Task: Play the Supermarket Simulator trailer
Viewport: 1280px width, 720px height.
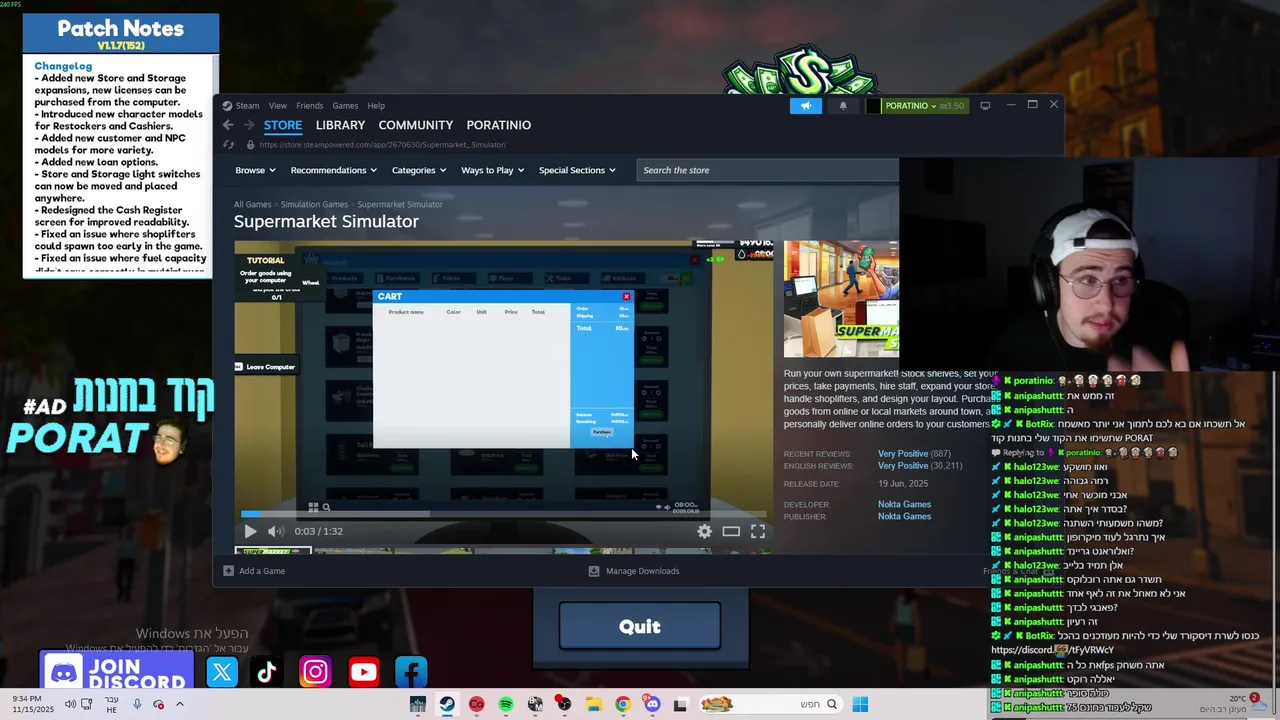Action: click(x=250, y=531)
